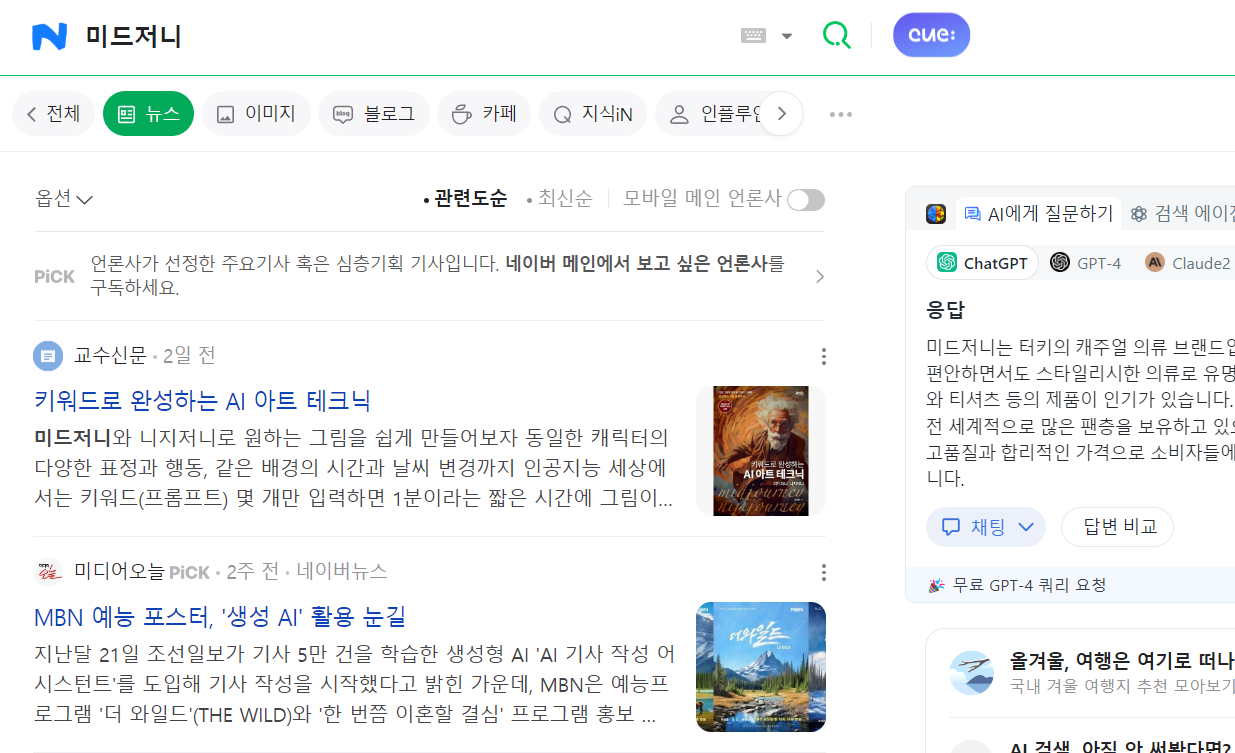Open more options for the 미디어오늘 article

[x=823, y=572]
